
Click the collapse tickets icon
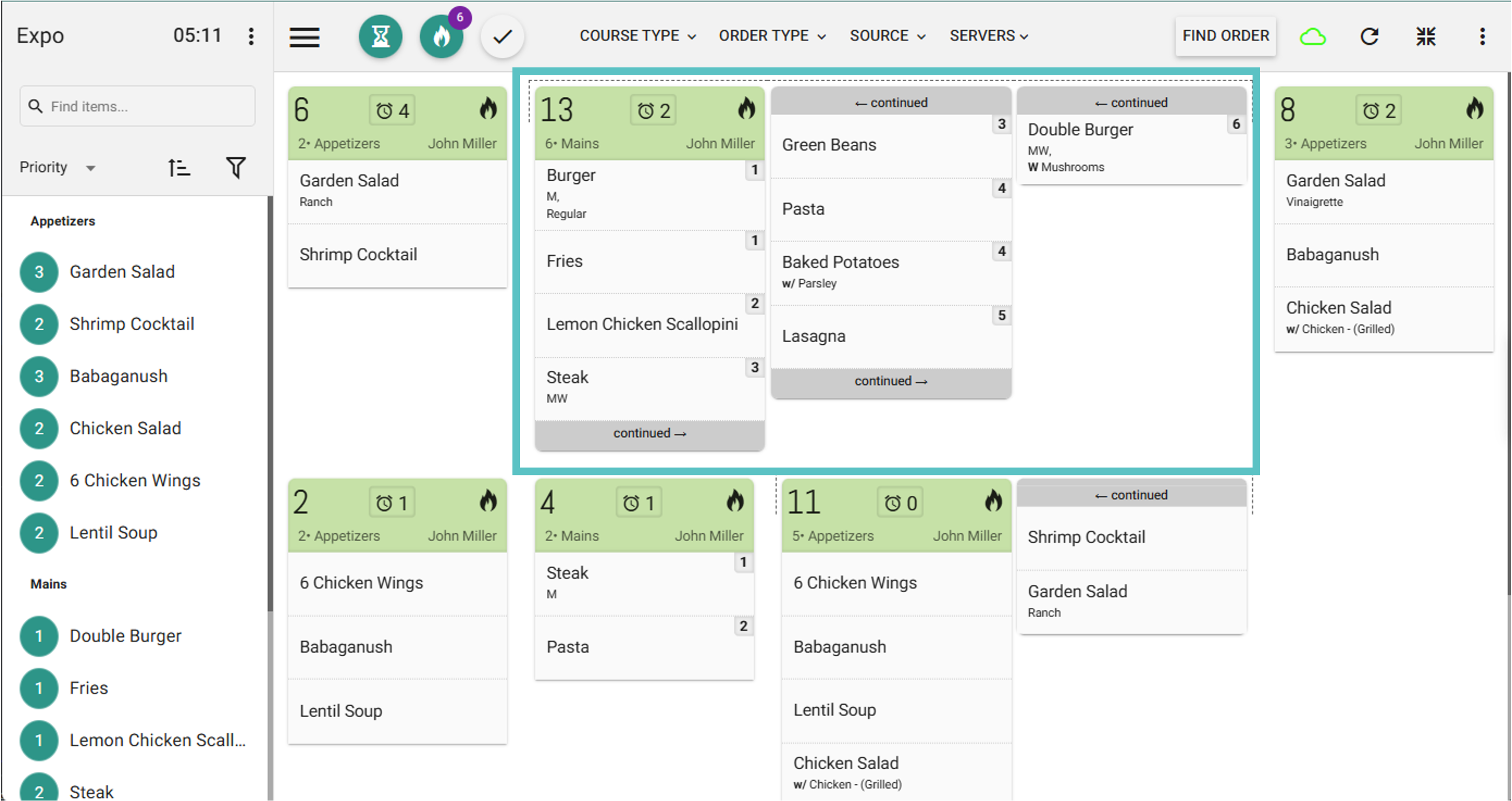click(1425, 37)
